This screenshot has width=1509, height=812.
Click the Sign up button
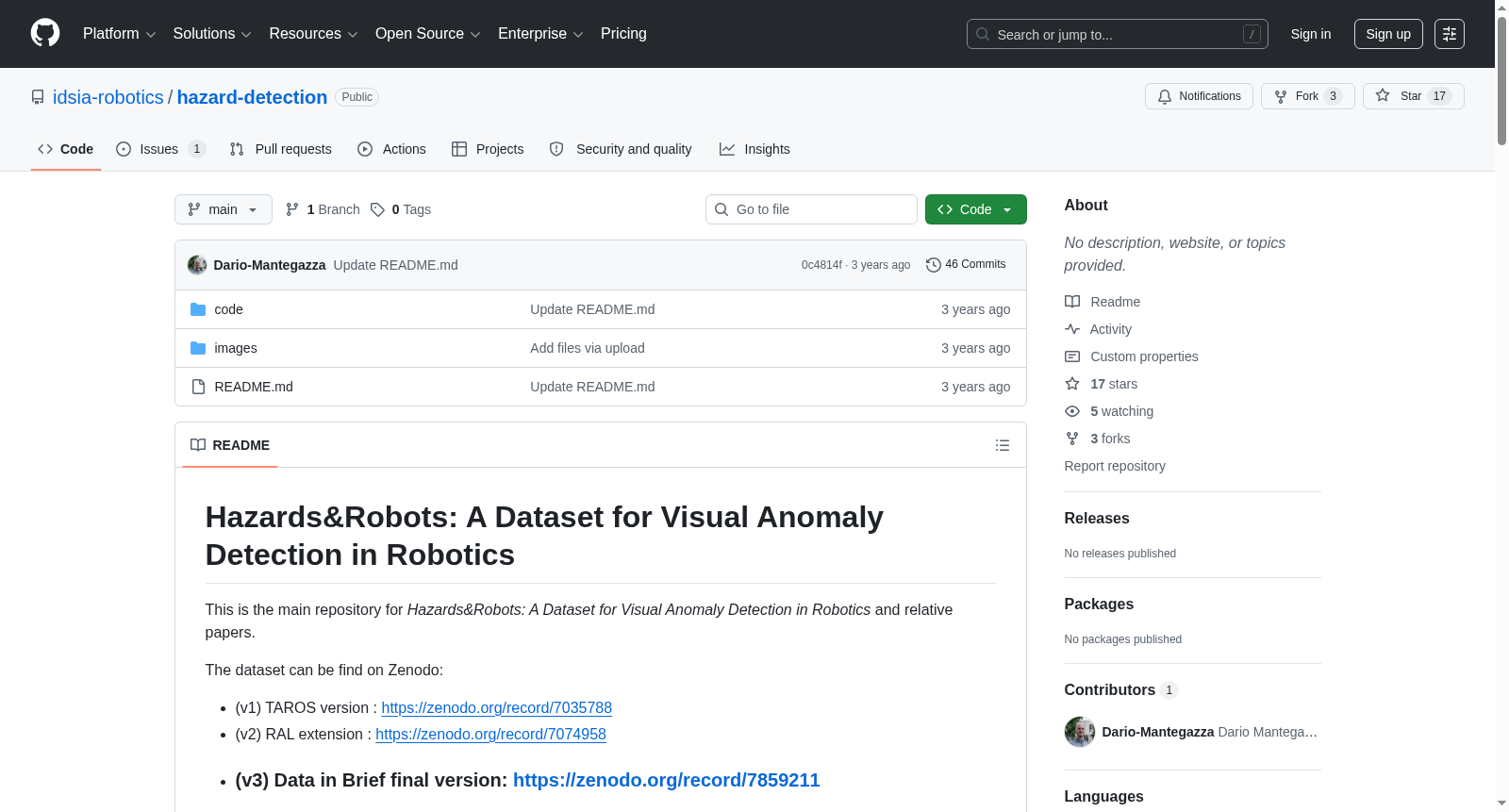click(1388, 34)
